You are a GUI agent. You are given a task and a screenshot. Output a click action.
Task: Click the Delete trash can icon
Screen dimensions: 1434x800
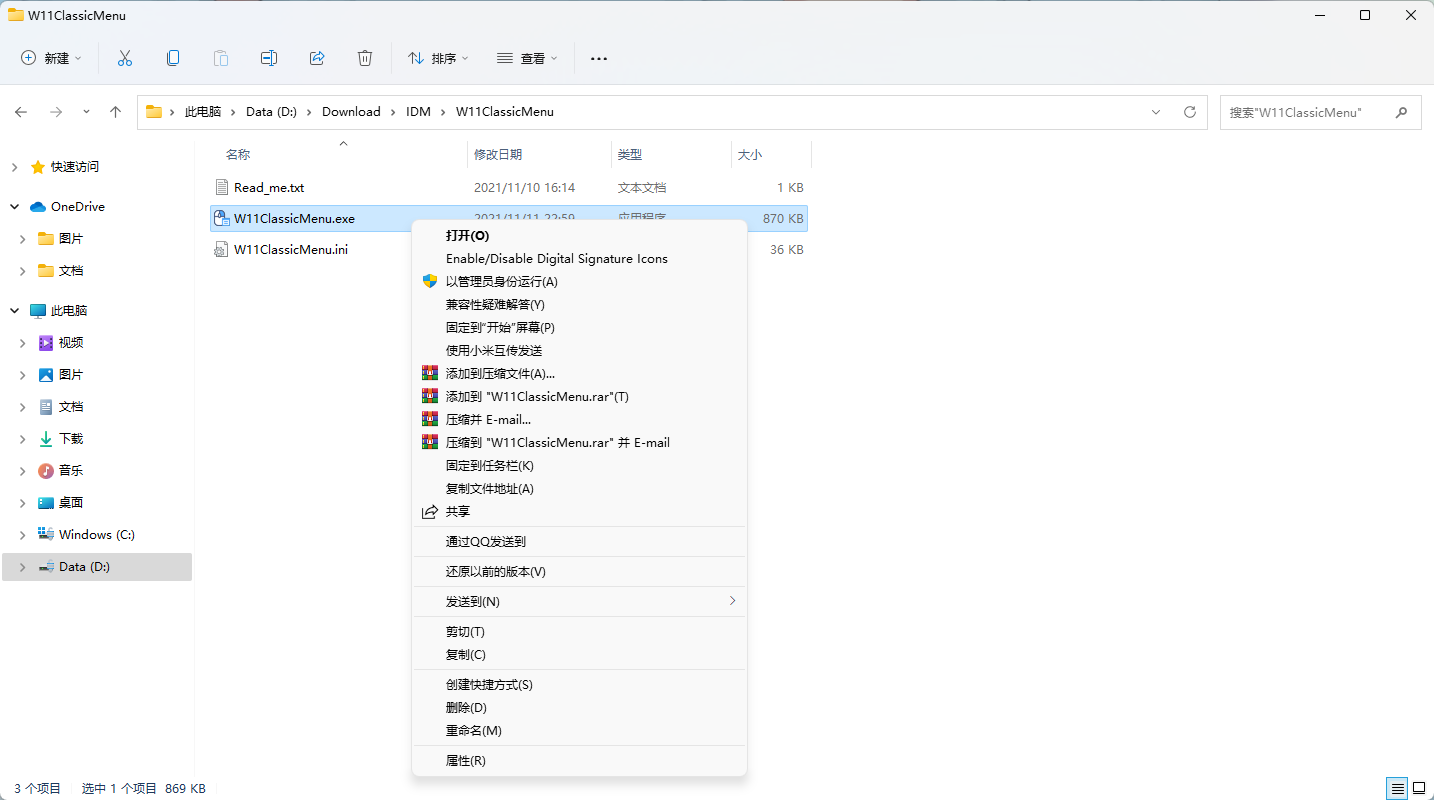click(x=365, y=58)
